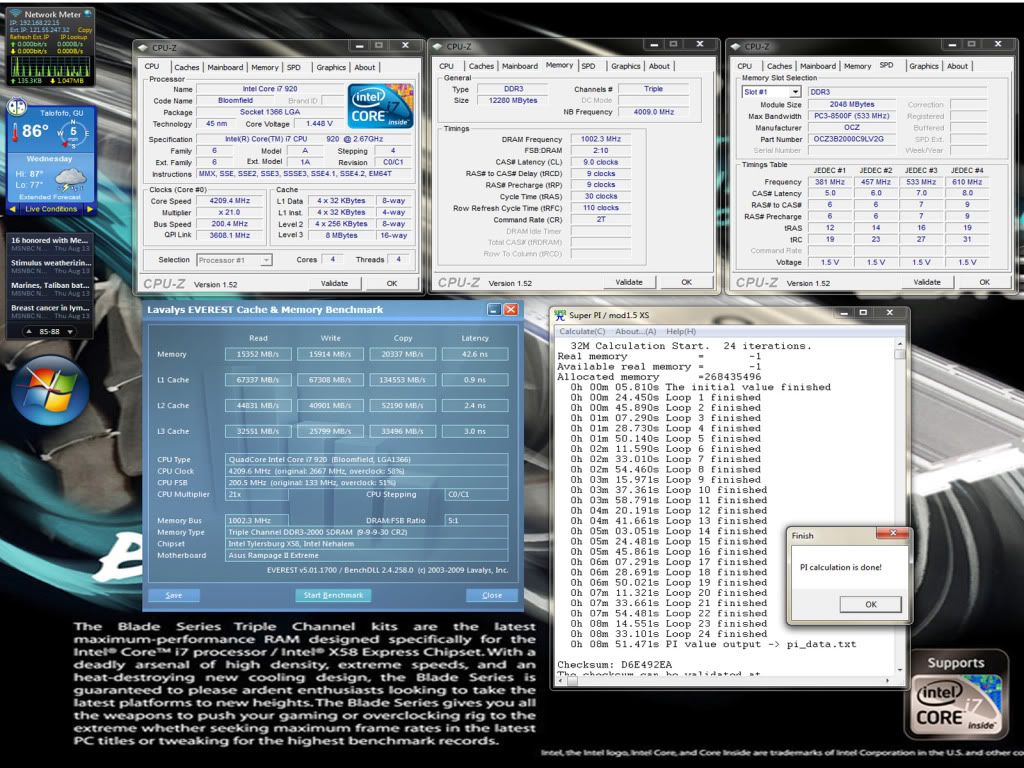Page news headlines down with the down arrow

pos(70,332)
